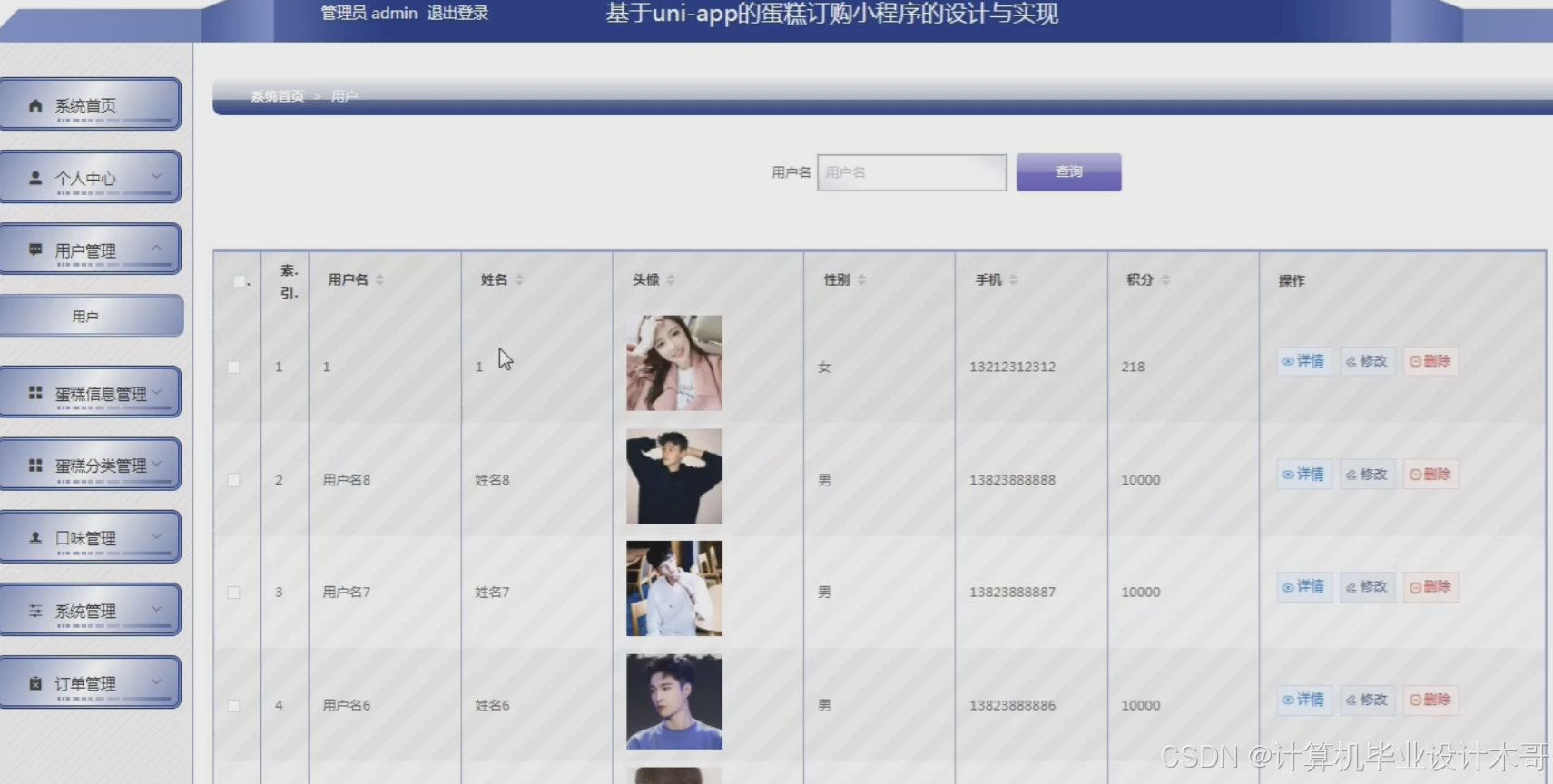This screenshot has height=784, width=1553.
Task: Check the row for 用户名7
Action: click(x=233, y=593)
